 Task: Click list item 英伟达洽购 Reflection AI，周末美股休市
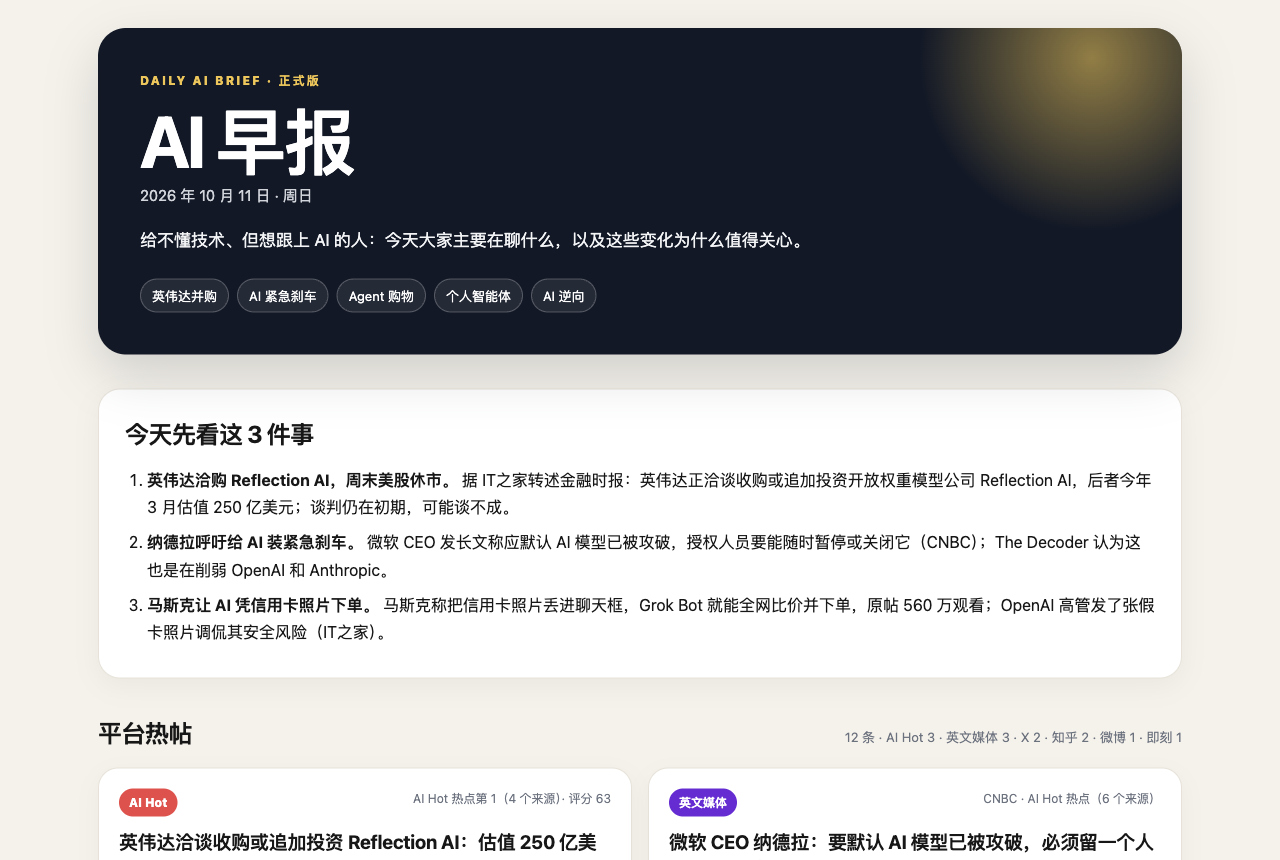pyautogui.click(x=651, y=494)
